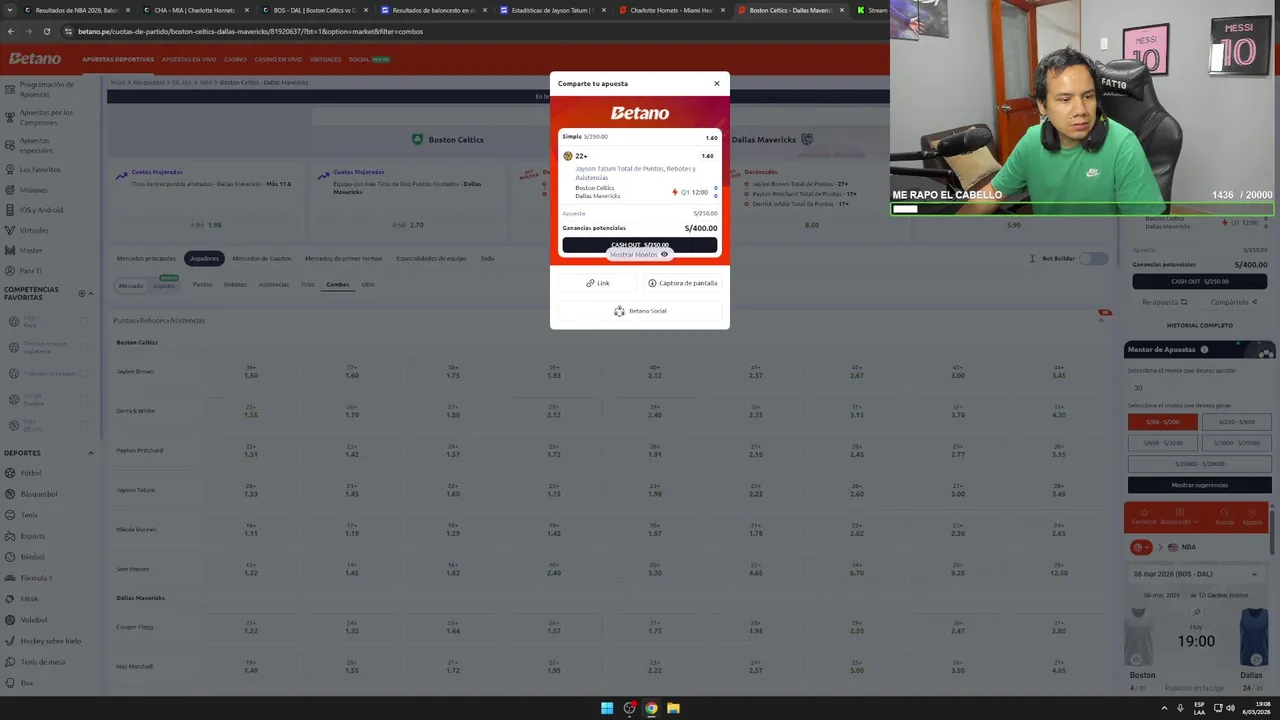Click Básquetbol sport icon

[10, 494]
